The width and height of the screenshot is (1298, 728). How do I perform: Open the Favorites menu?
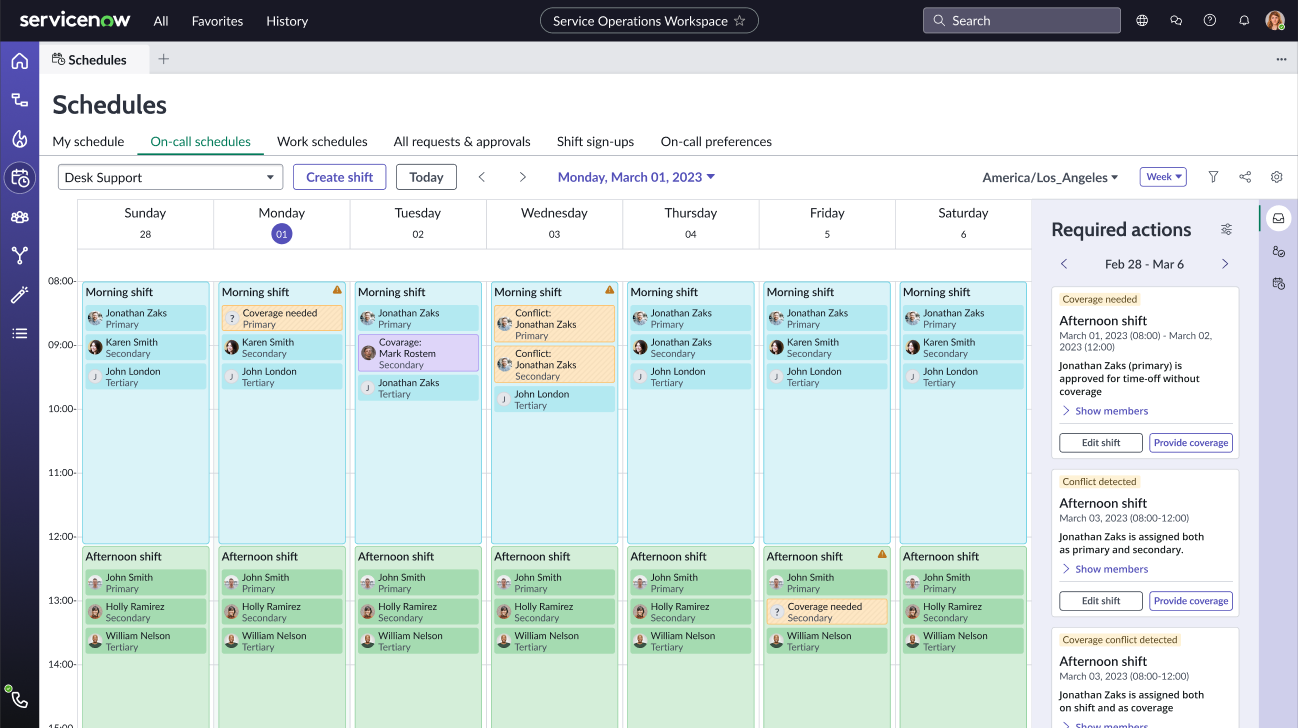tap(217, 21)
